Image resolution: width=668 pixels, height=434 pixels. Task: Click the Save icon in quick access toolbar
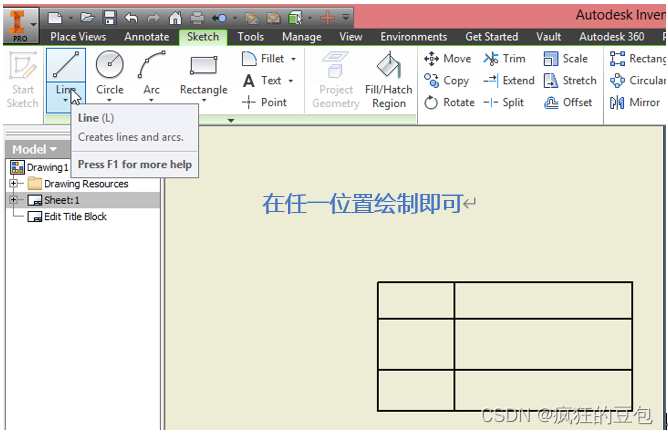tap(109, 17)
